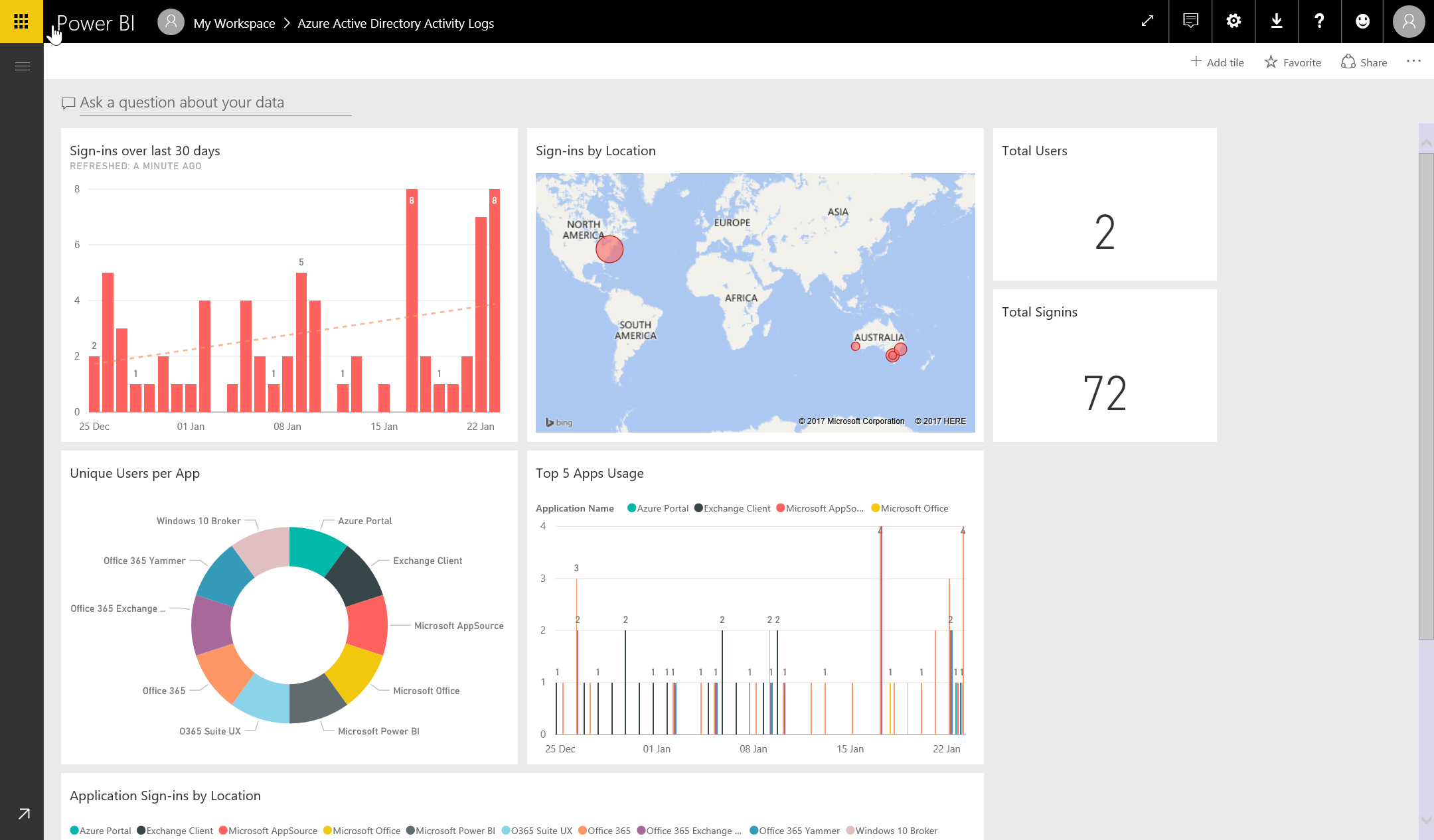Select the teal Azure Portal donut segment
The width and height of the screenshot is (1434, 840).
[x=315, y=548]
